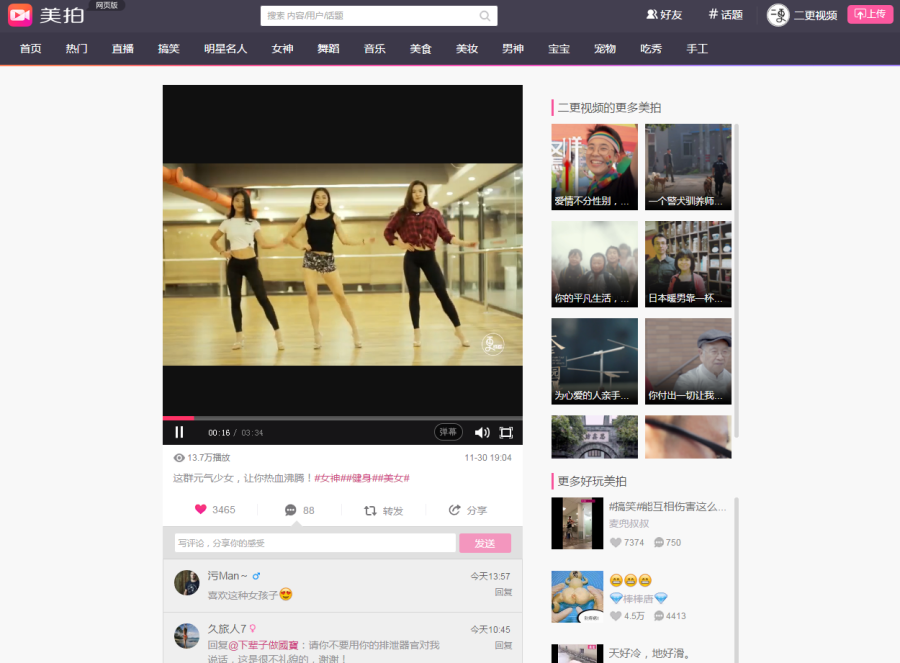Viewport: 900px width, 663px height.
Task: Click the 污Man~ username
Action: point(227,576)
